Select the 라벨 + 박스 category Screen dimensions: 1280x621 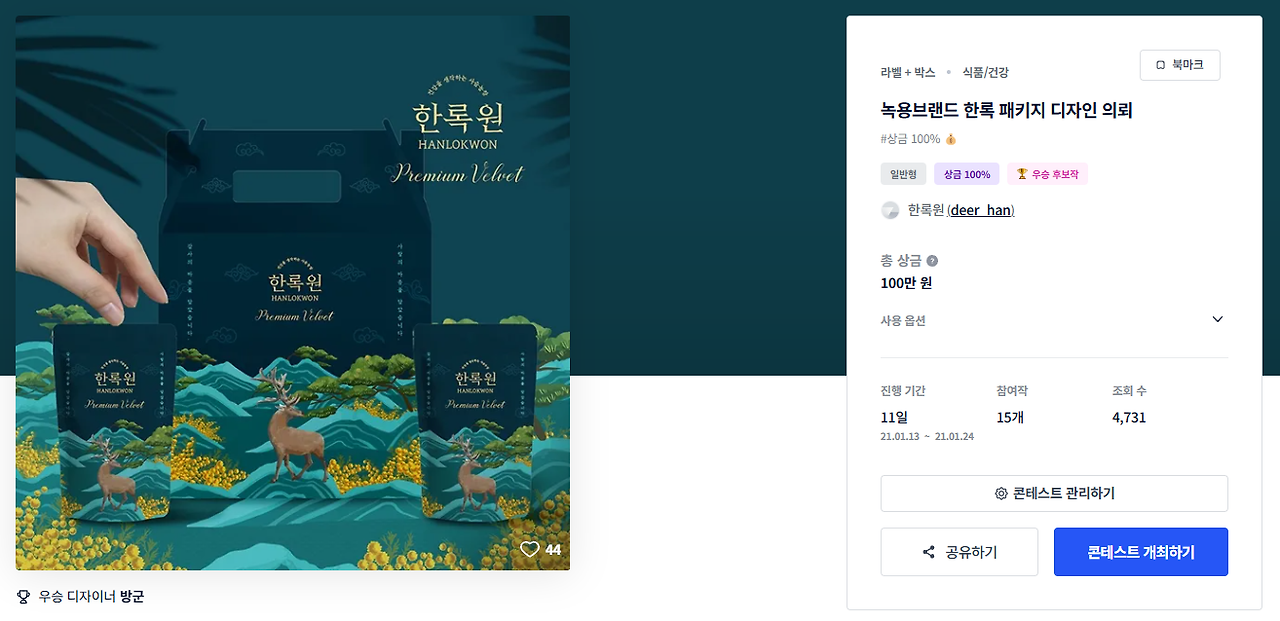[908, 72]
